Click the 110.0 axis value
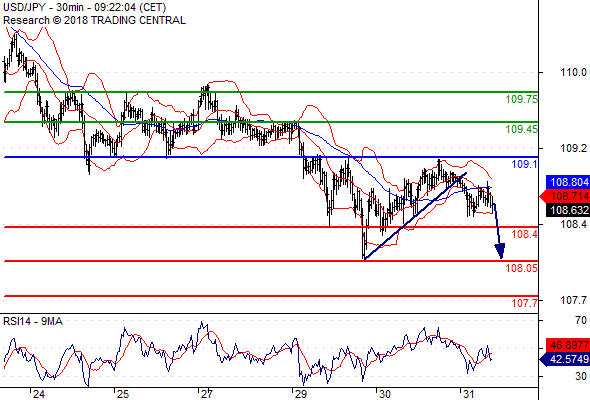This screenshot has height=400, width=590. coord(573,72)
